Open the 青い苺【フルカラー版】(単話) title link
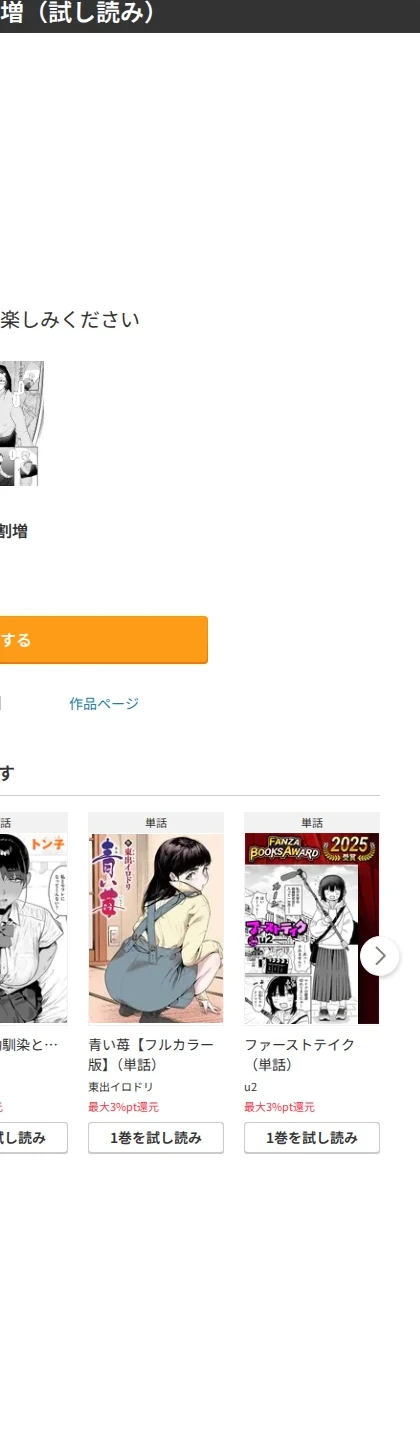Viewport: 420px width, 1429px height. tap(151, 1054)
